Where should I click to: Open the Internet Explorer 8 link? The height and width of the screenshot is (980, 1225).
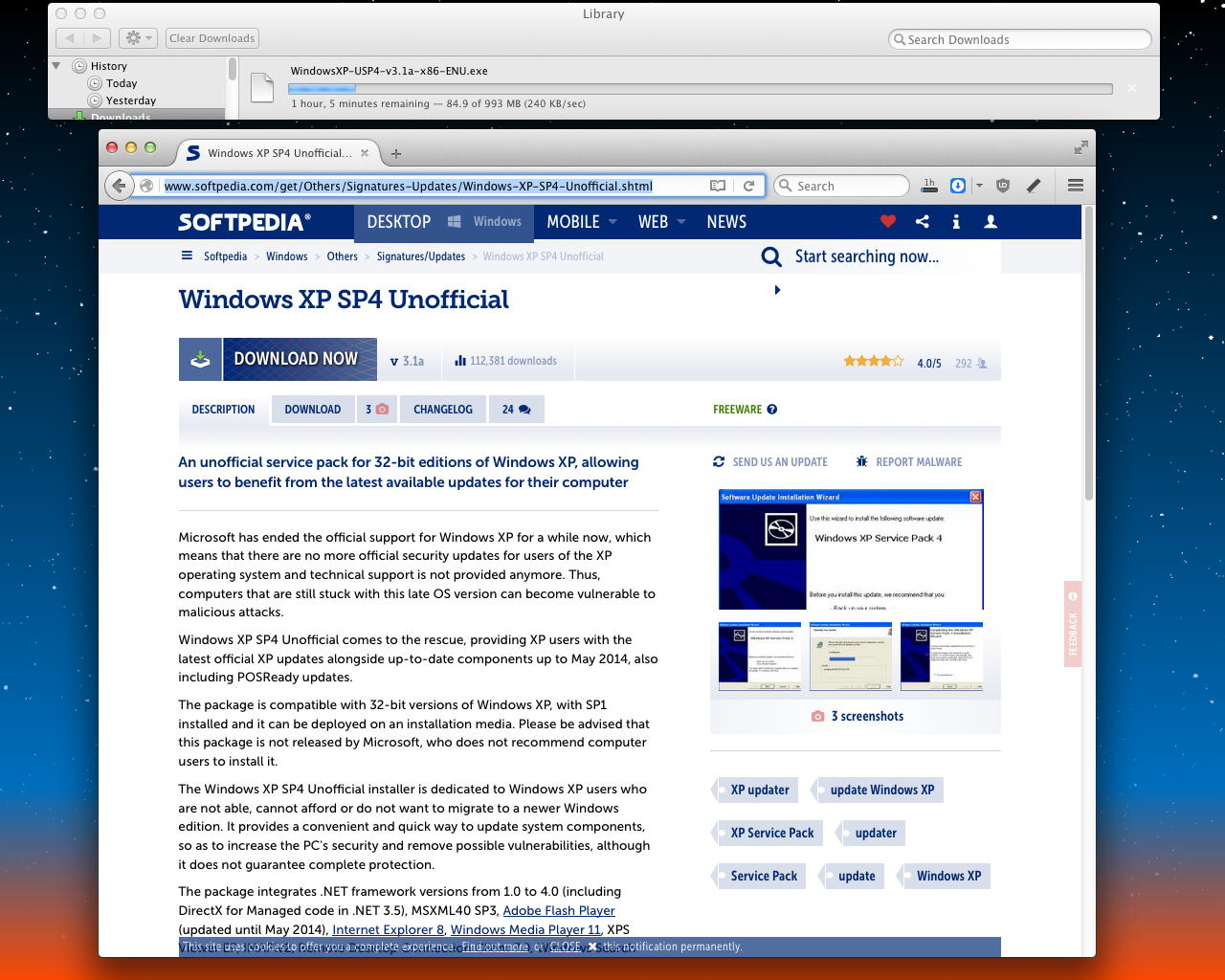pos(389,929)
